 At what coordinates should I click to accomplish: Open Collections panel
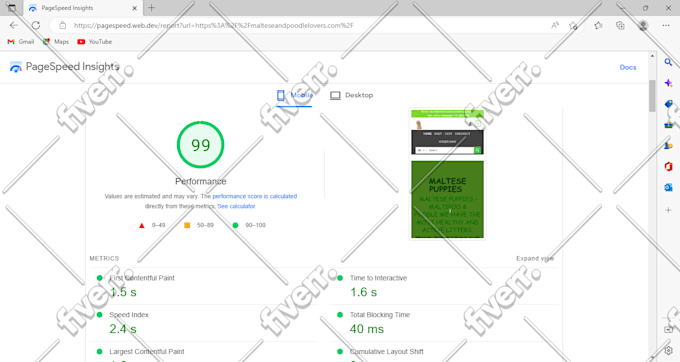[620, 26]
